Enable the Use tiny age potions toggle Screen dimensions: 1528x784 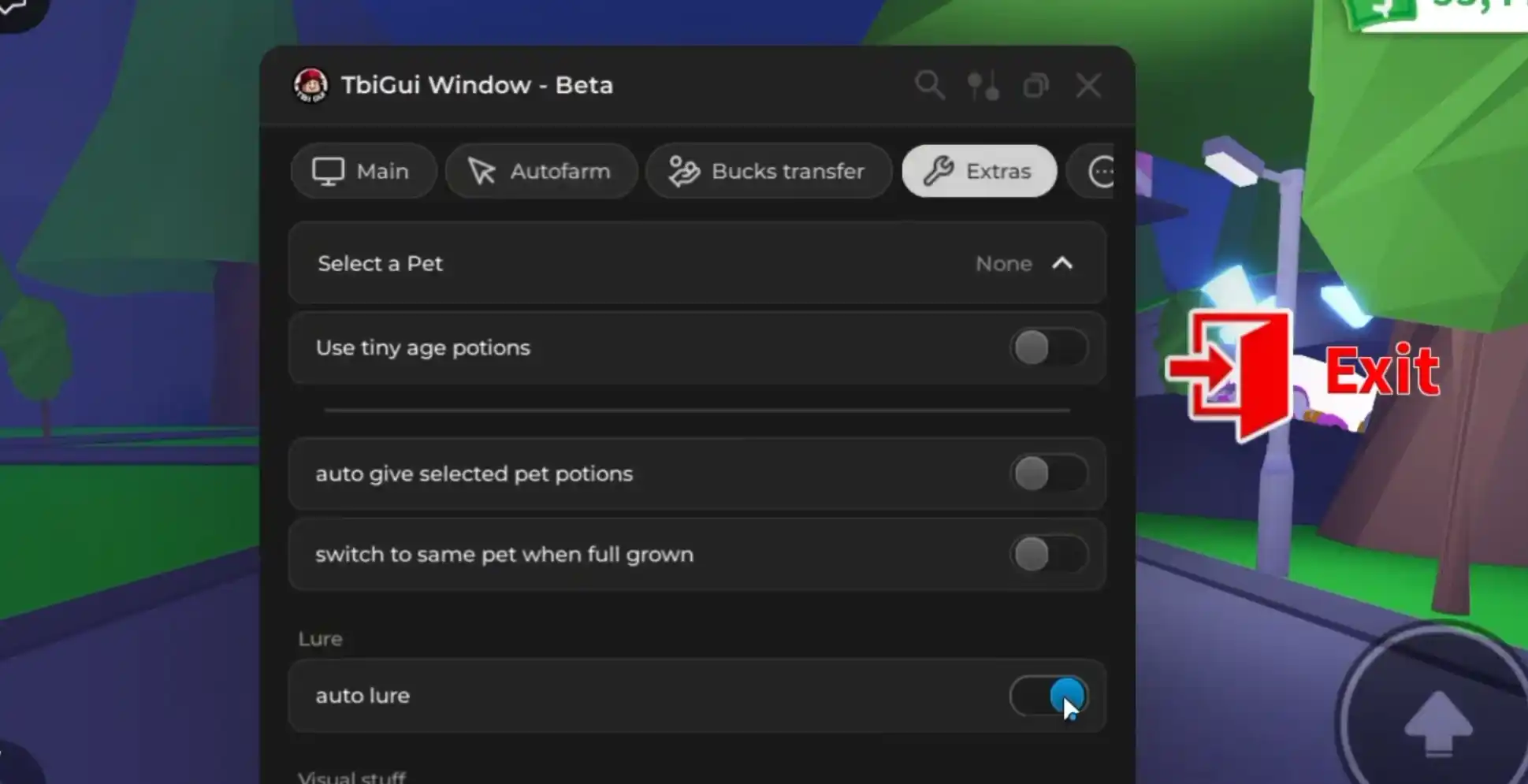(x=1048, y=347)
